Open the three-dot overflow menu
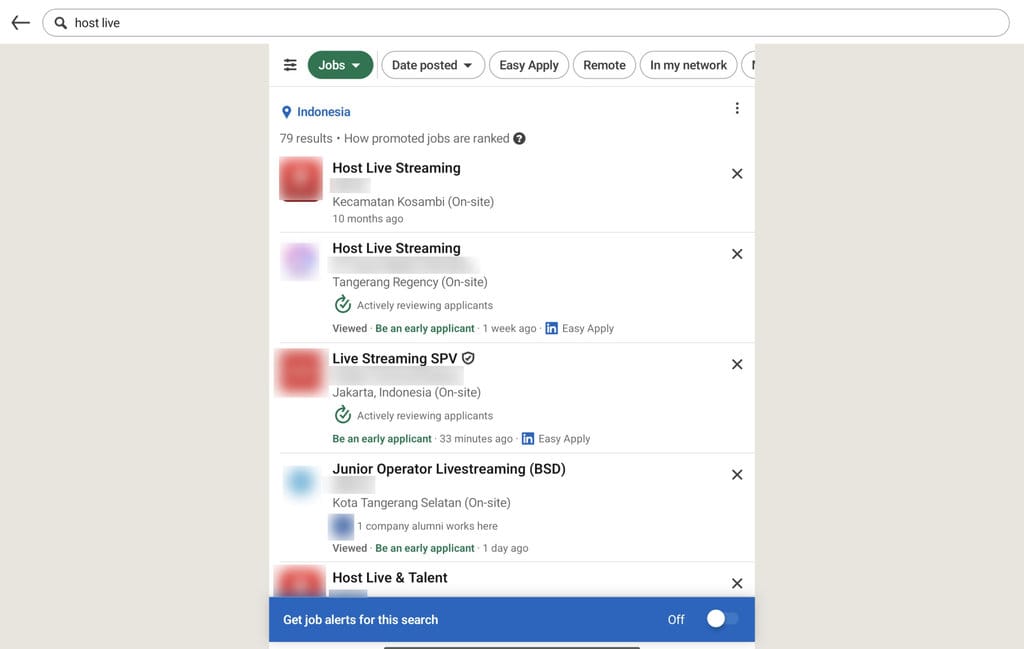Viewport: 1024px width, 649px height. click(x=737, y=108)
